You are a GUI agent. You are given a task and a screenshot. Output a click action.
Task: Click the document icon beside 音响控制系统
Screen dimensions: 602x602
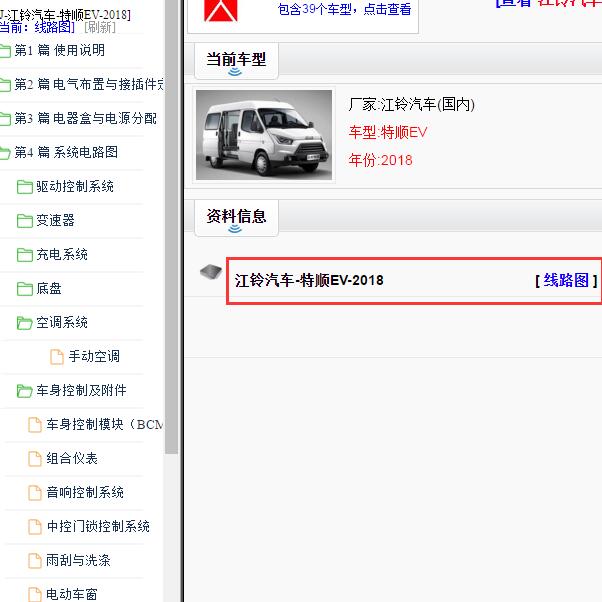35,493
